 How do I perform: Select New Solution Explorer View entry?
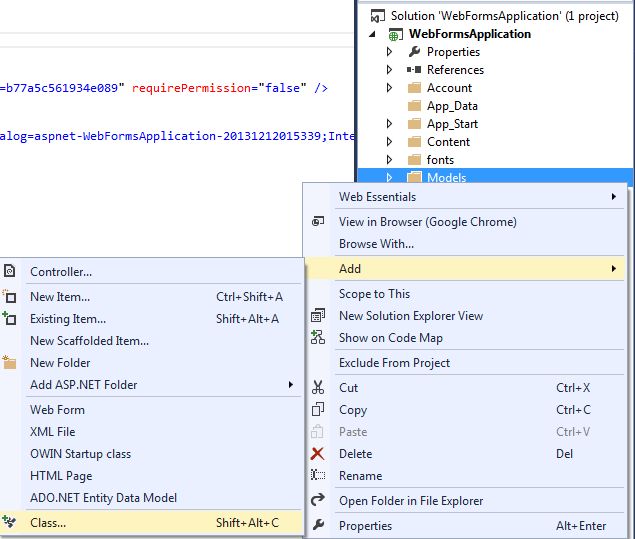point(465,315)
